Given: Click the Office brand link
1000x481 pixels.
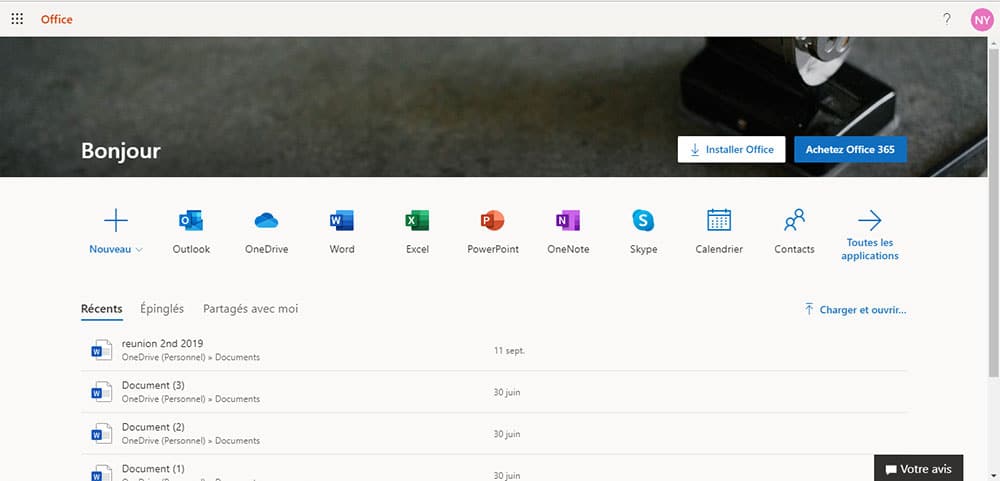Looking at the screenshot, I should 57,19.
